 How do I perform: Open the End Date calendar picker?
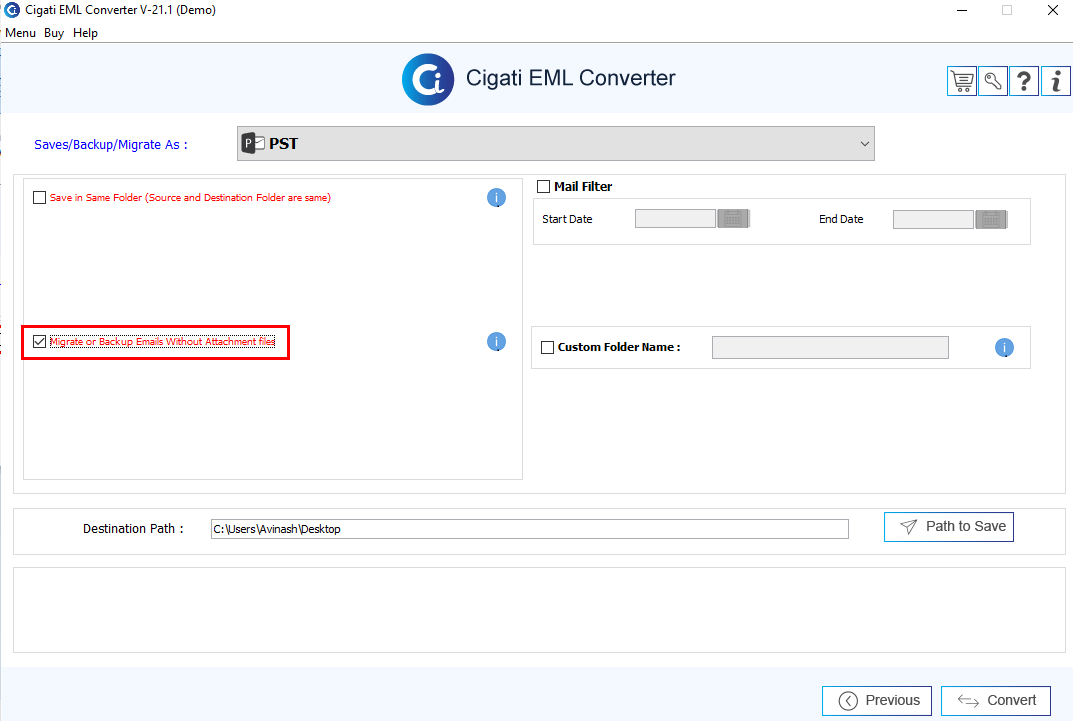[x=992, y=220]
